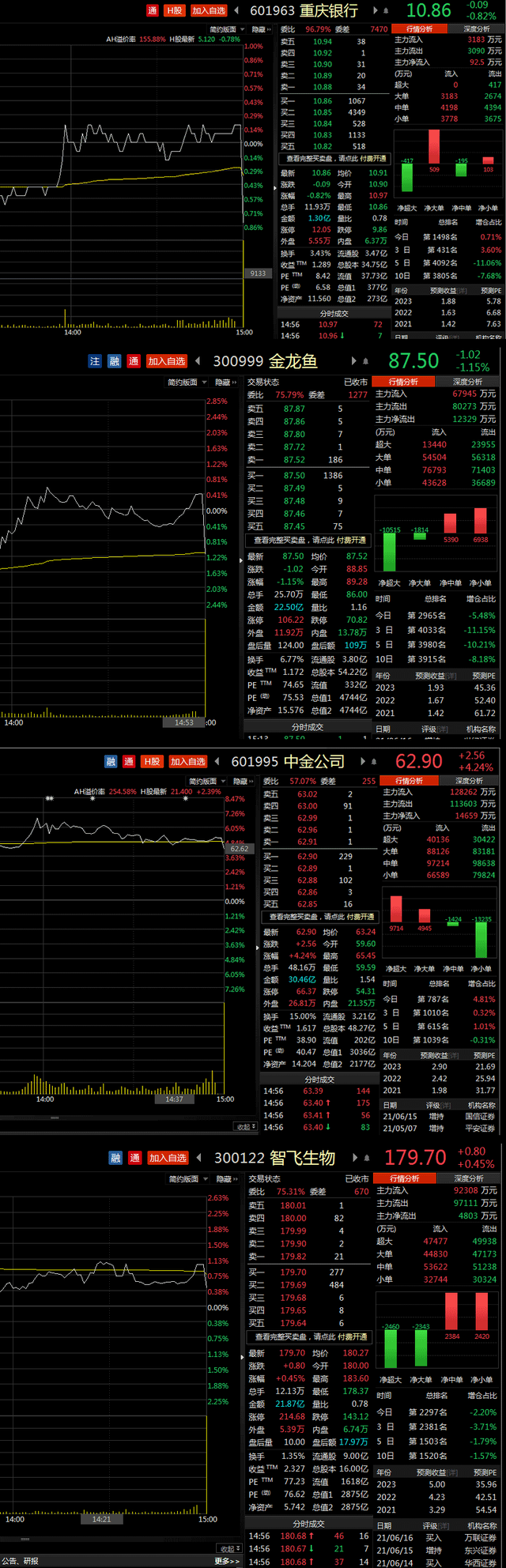
Task: Switch to 深度分析 tab for 重庆银行
Action: tap(477, 28)
